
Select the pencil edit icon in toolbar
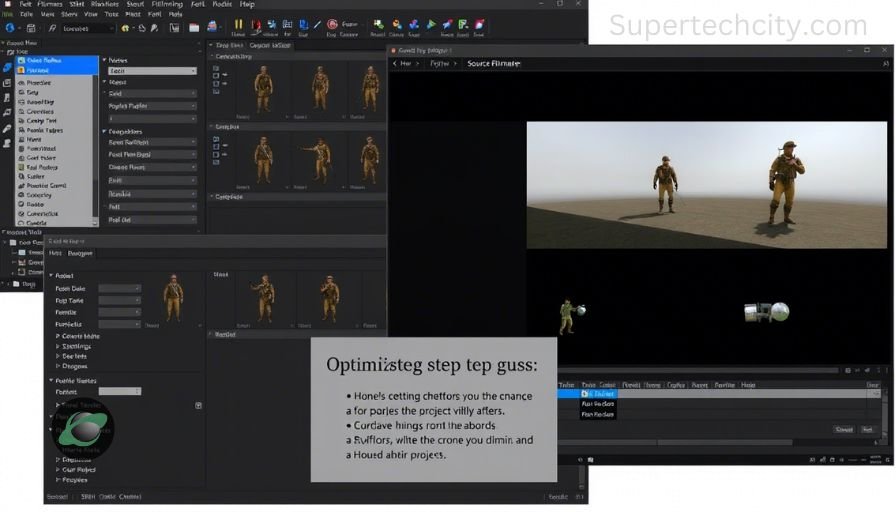318,24
